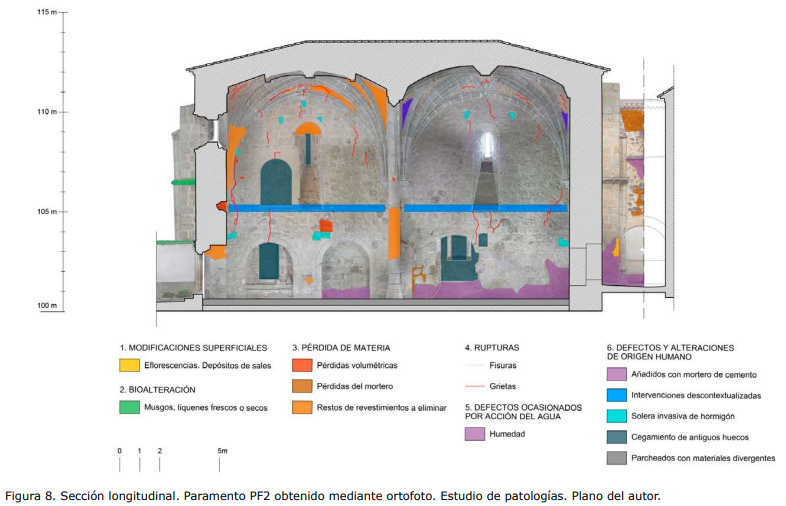Click the orange Restos de revestimientos swatch
The width and height of the screenshot is (786, 506).
(302, 407)
